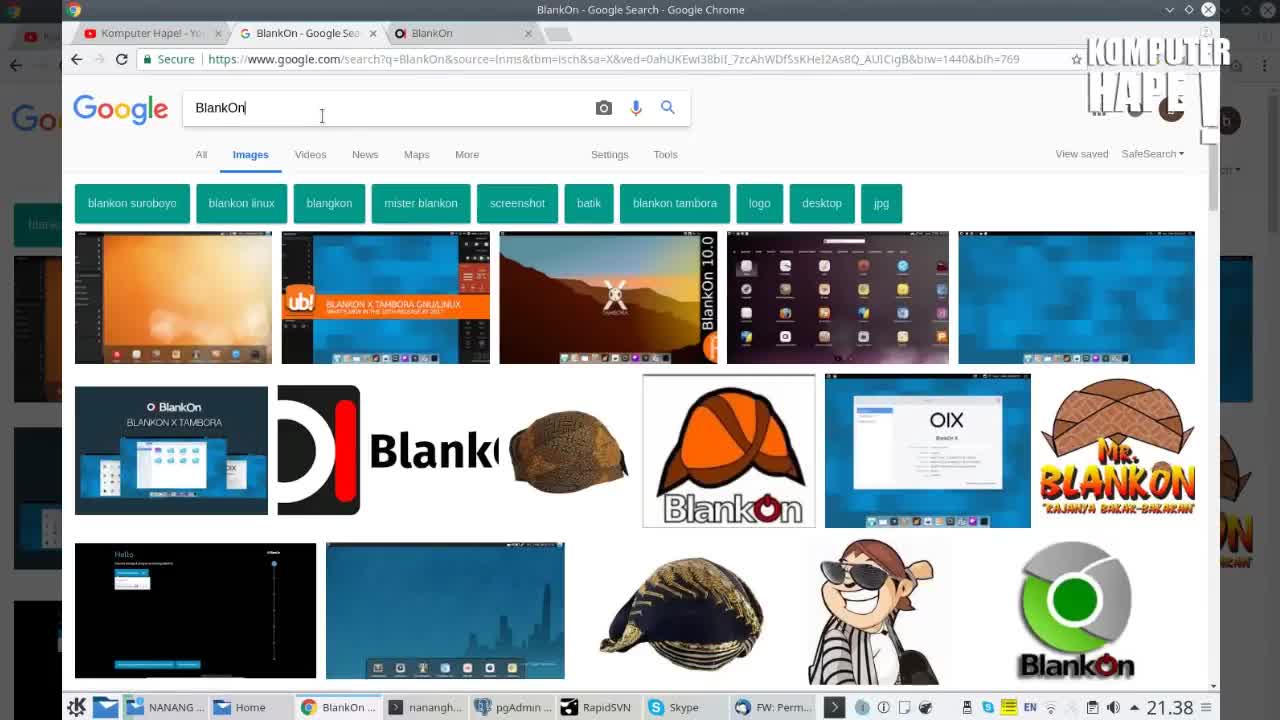The image size is (1280, 720).
Task: Open the KDE application launcher
Action: pos(77,707)
